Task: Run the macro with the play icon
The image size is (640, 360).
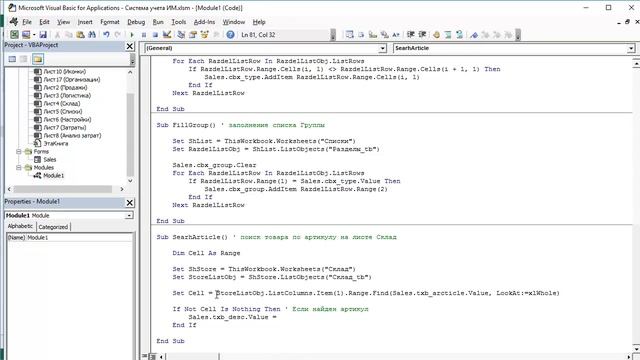Action: (132, 35)
